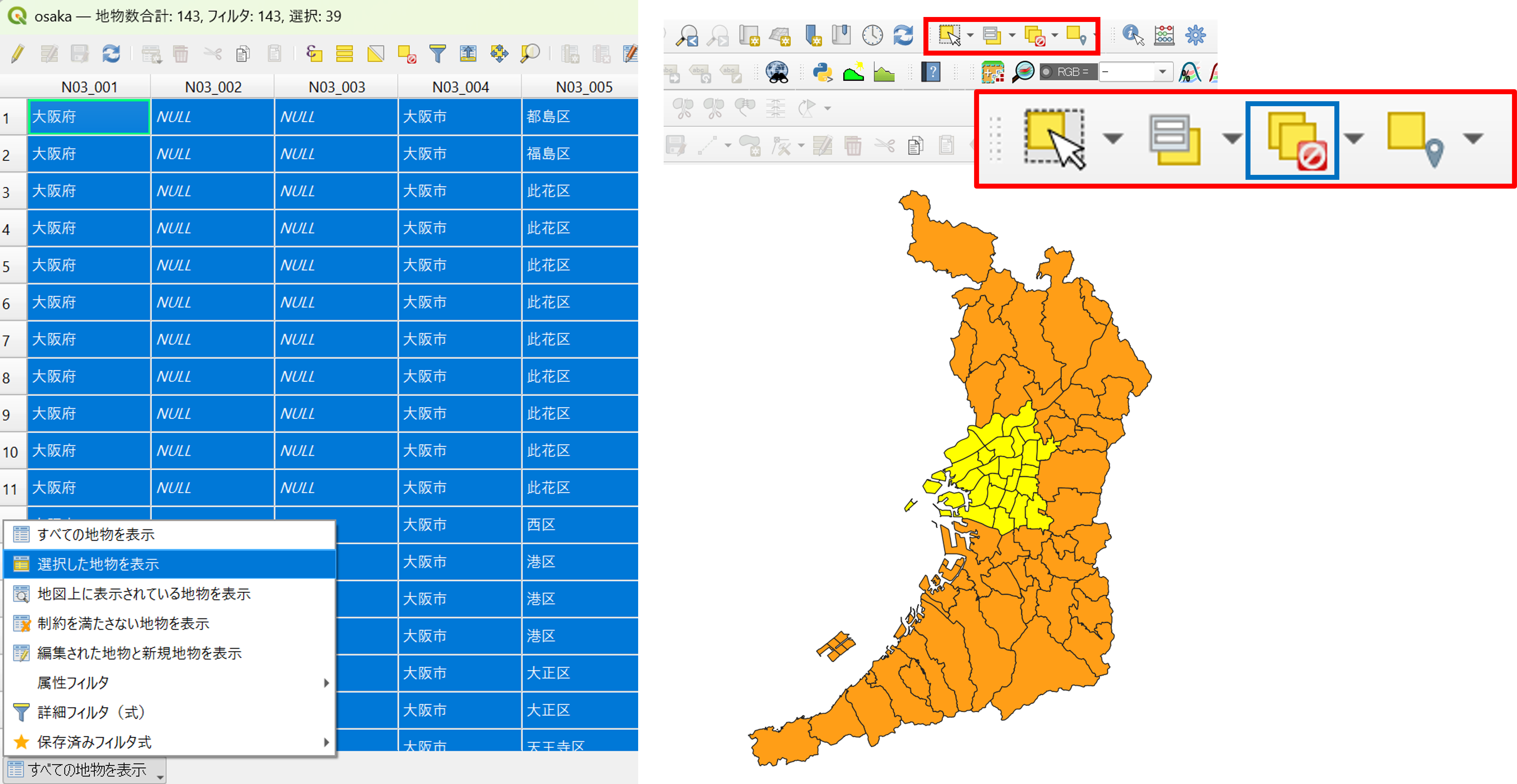Screen dimensions: 1517x784
Task: Invert selection in attribute table
Action: pyautogui.click(x=376, y=54)
